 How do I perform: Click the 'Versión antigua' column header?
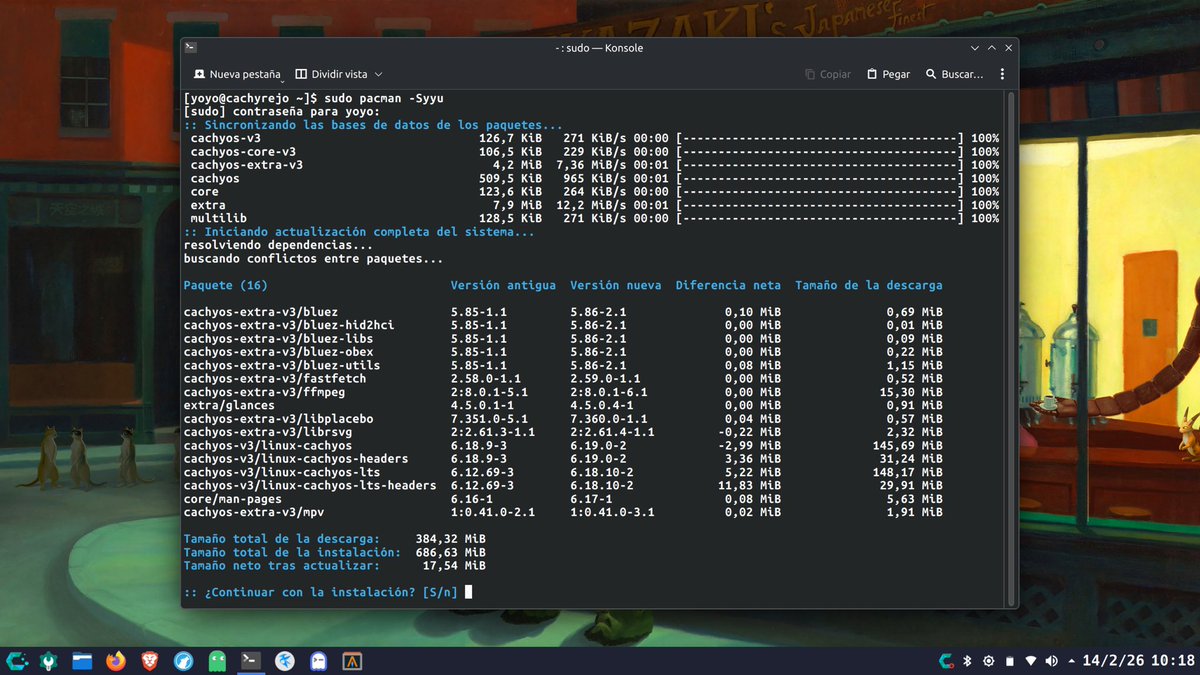click(x=503, y=285)
